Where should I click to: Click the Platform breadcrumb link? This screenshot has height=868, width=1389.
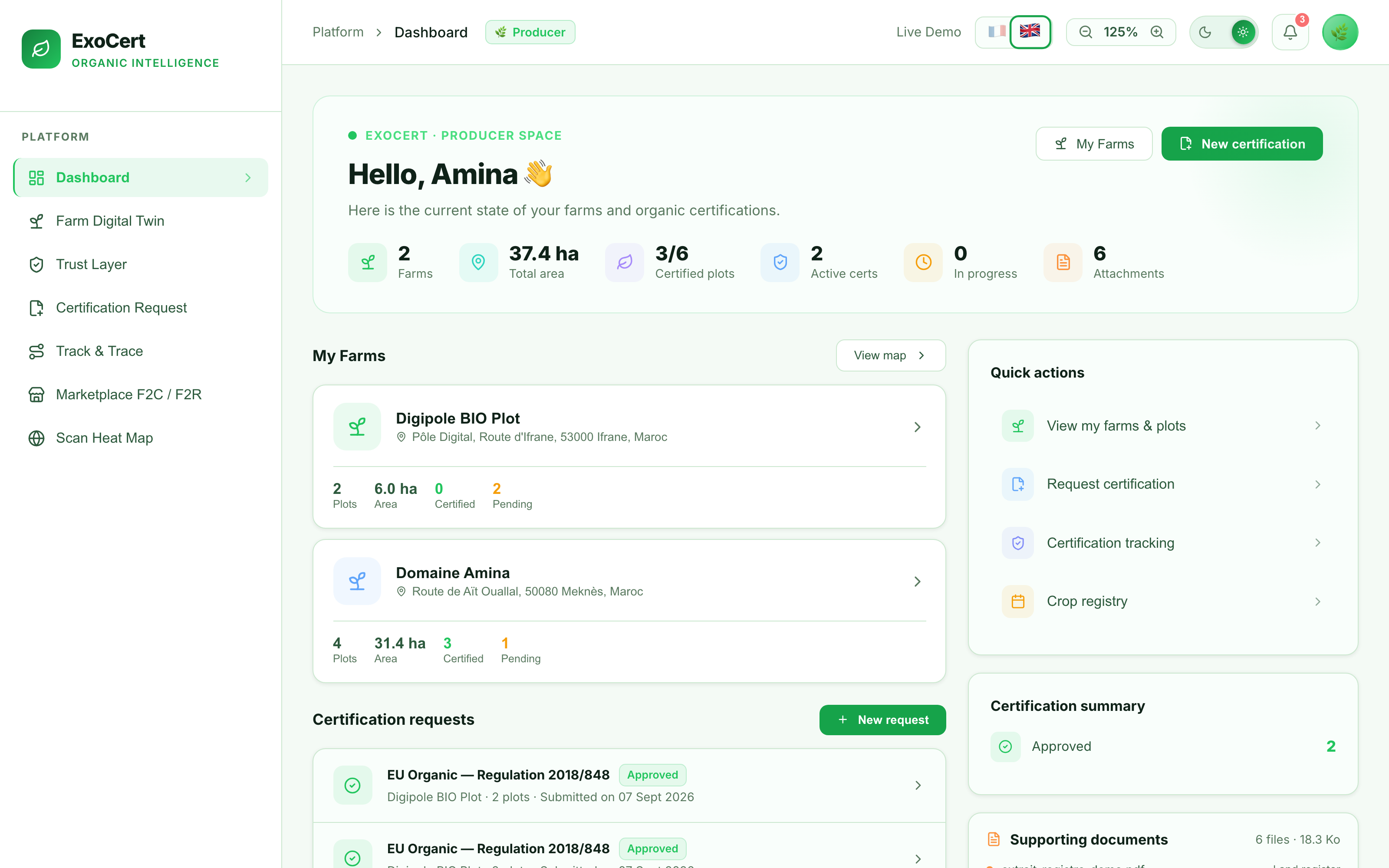338,32
